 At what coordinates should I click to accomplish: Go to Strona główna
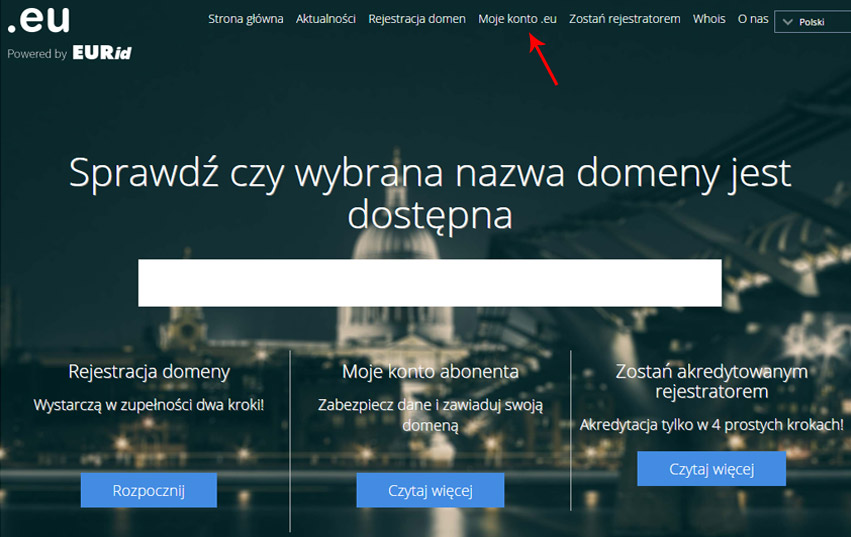pyautogui.click(x=245, y=19)
